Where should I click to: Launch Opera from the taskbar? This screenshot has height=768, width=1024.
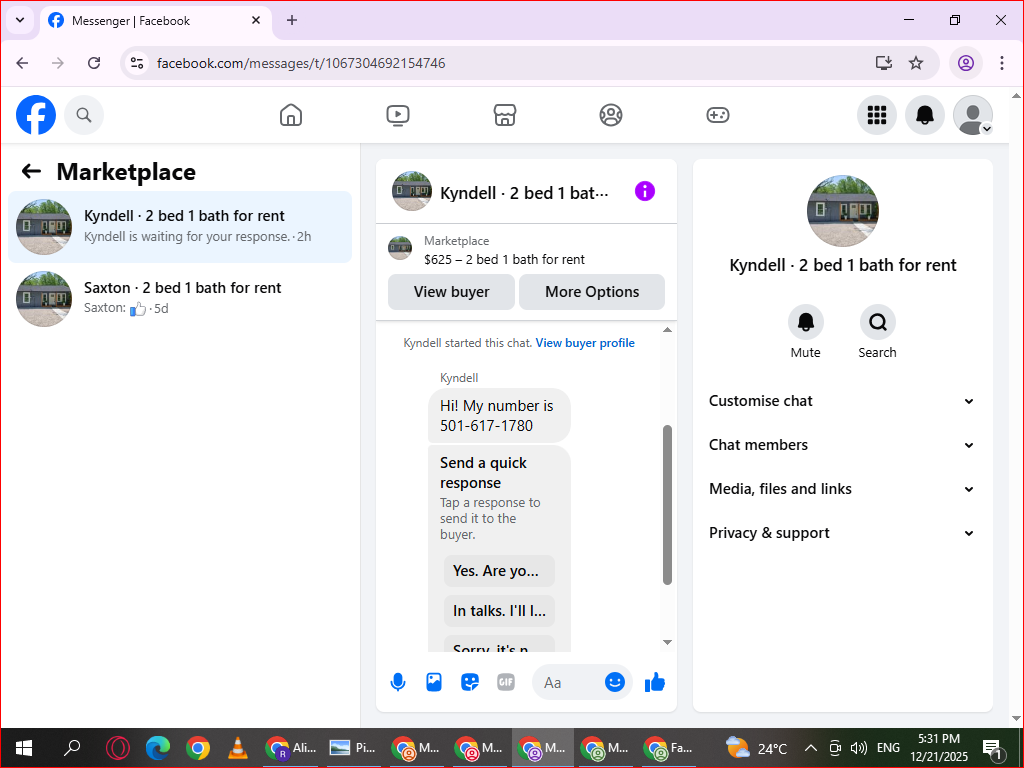(x=118, y=748)
